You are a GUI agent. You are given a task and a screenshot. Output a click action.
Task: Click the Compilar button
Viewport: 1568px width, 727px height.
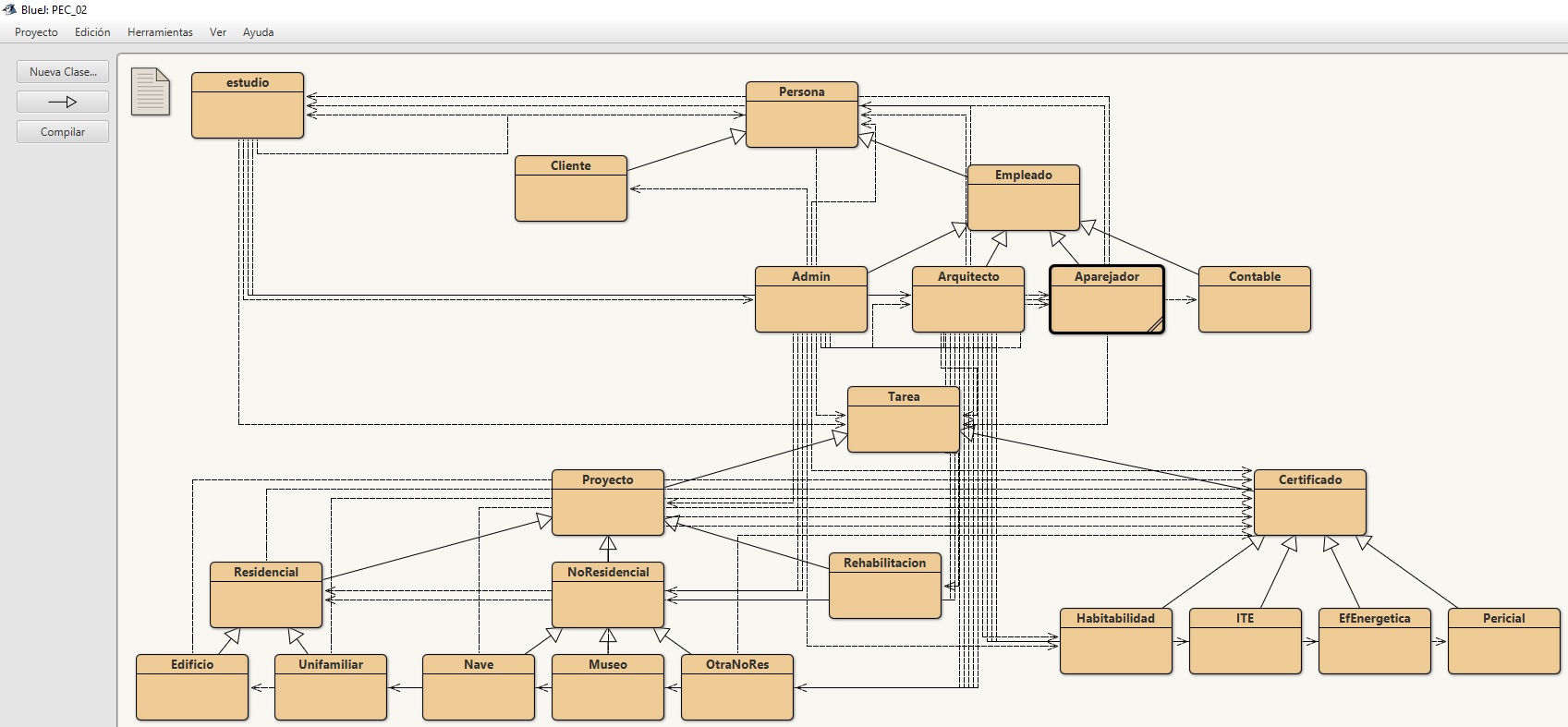coord(63,132)
